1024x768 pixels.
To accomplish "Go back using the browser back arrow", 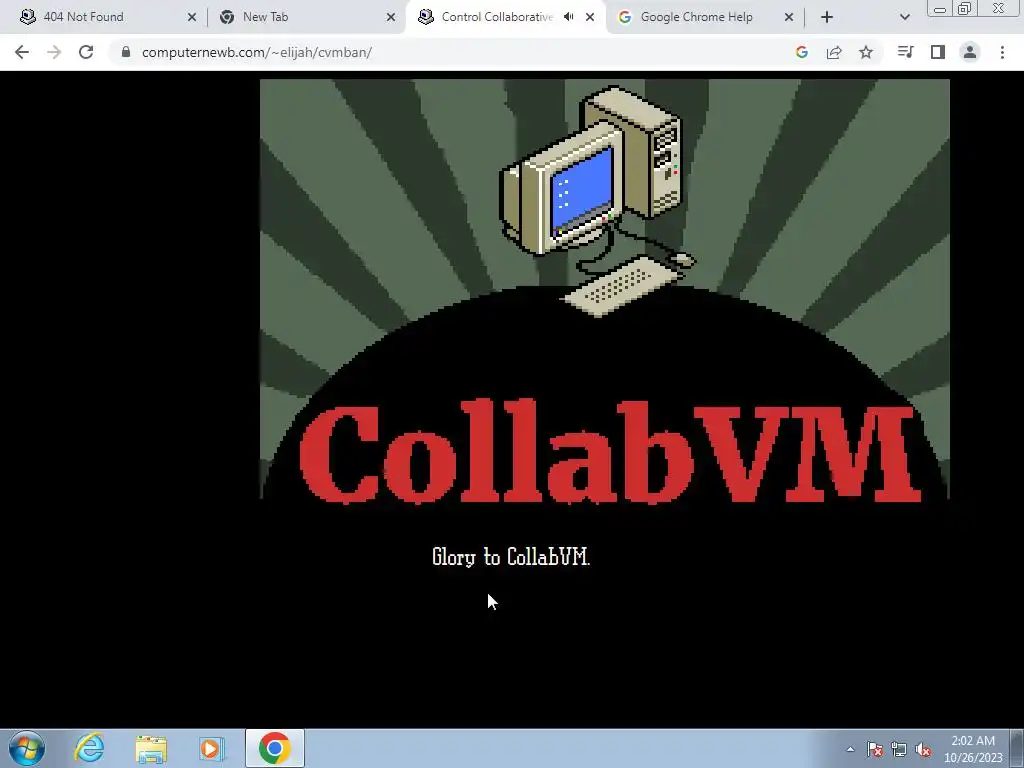I will pyautogui.click(x=22, y=52).
